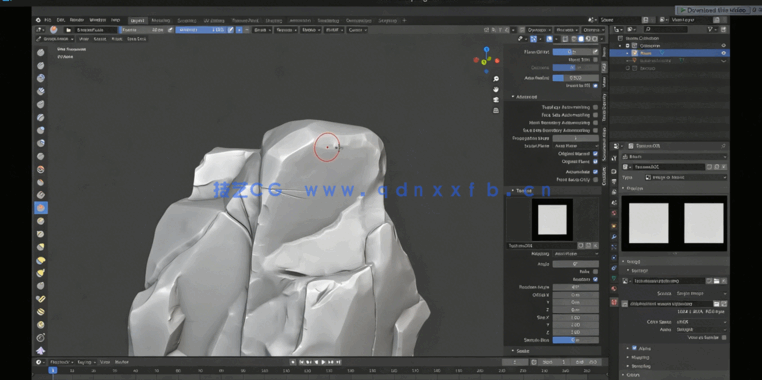Viewport: 762px width, 380px height.
Task: Open the Material properties tab
Action: click(614, 289)
